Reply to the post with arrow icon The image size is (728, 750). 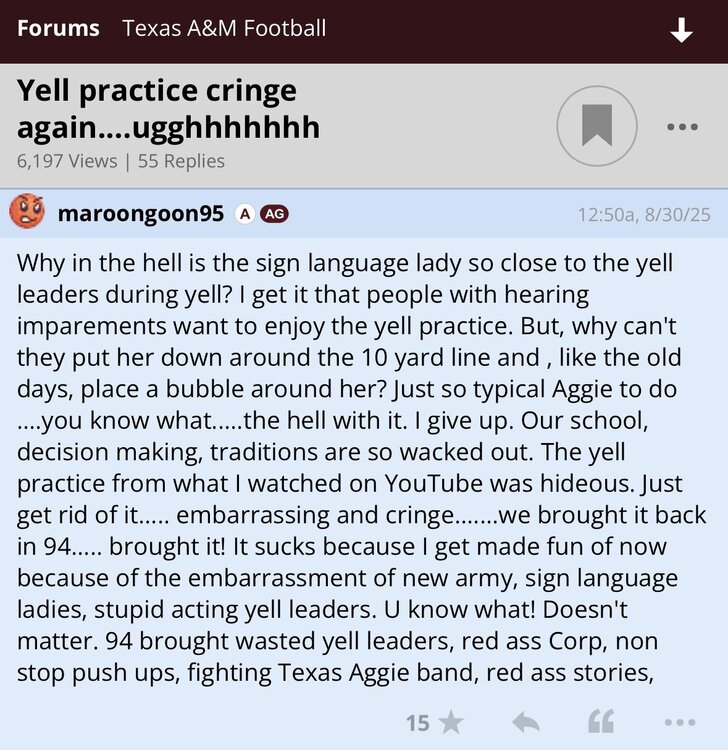525,722
